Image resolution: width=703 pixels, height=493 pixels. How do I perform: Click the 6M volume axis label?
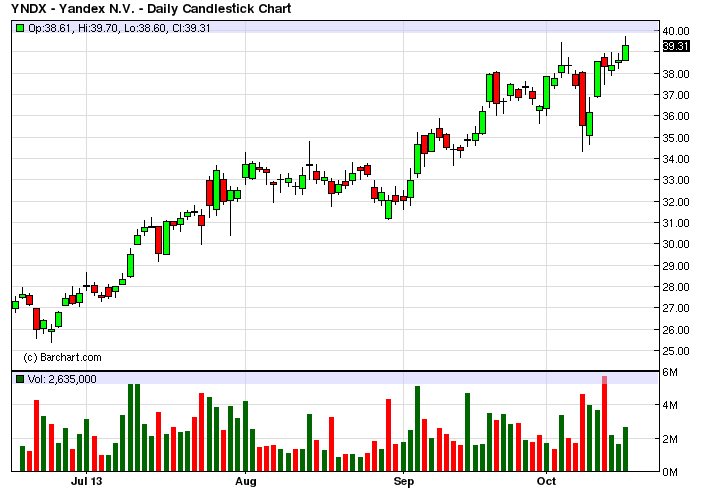(x=670, y=372)
